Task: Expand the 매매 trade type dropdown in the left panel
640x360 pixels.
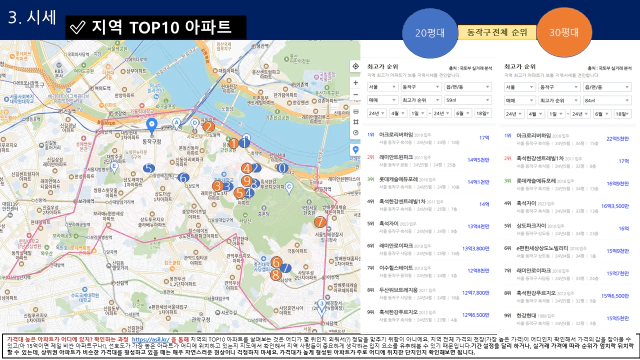Action: pyautogui.click(x=382, y=100)
